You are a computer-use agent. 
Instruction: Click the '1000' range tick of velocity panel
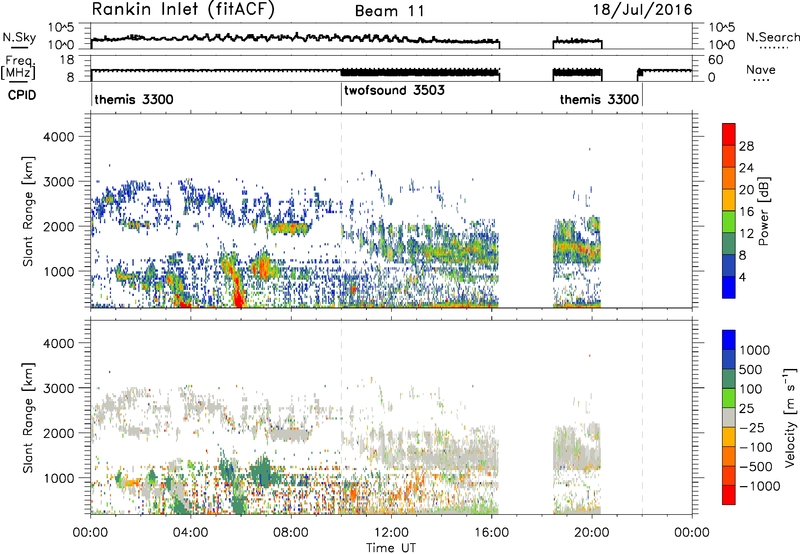click(x=59, y=478)
